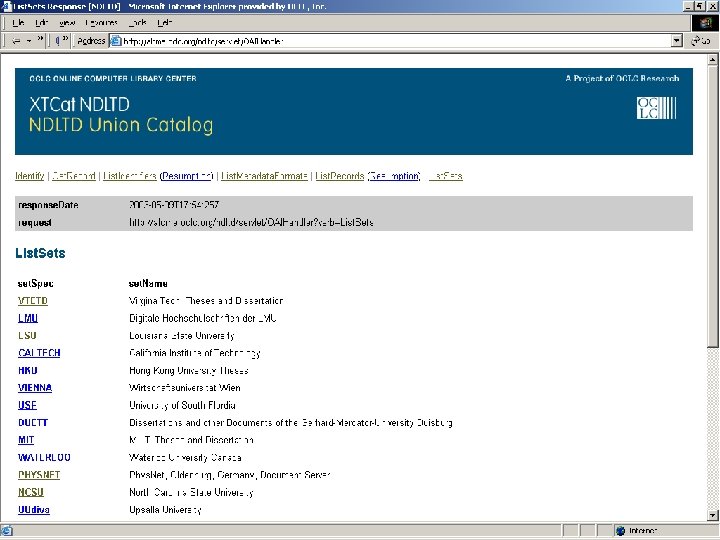Click the University of South Florida text
Image resolution: width=720 pixels, height=540 pixels.
[x=182, y=405]
